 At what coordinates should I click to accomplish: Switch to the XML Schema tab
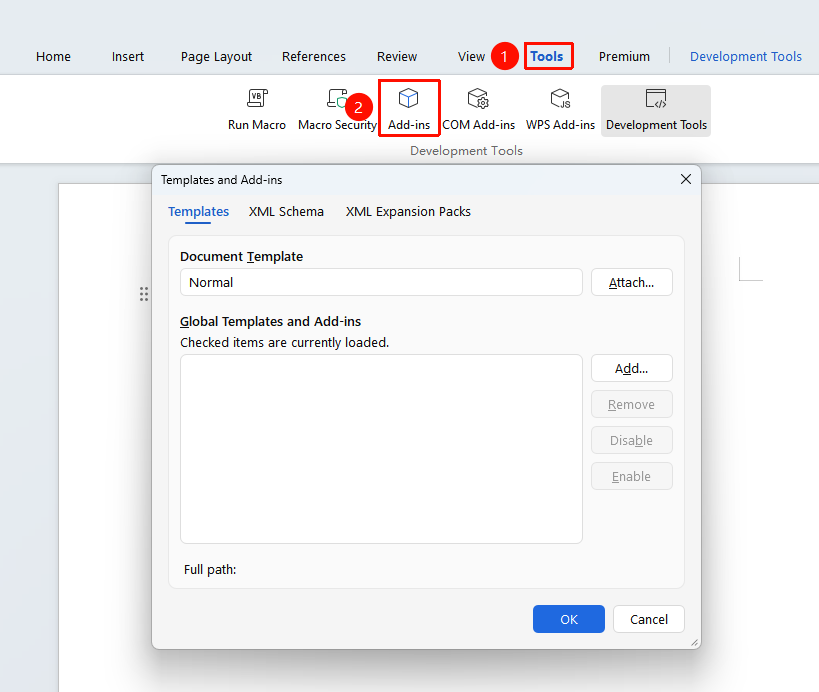(x=286, y=212)
